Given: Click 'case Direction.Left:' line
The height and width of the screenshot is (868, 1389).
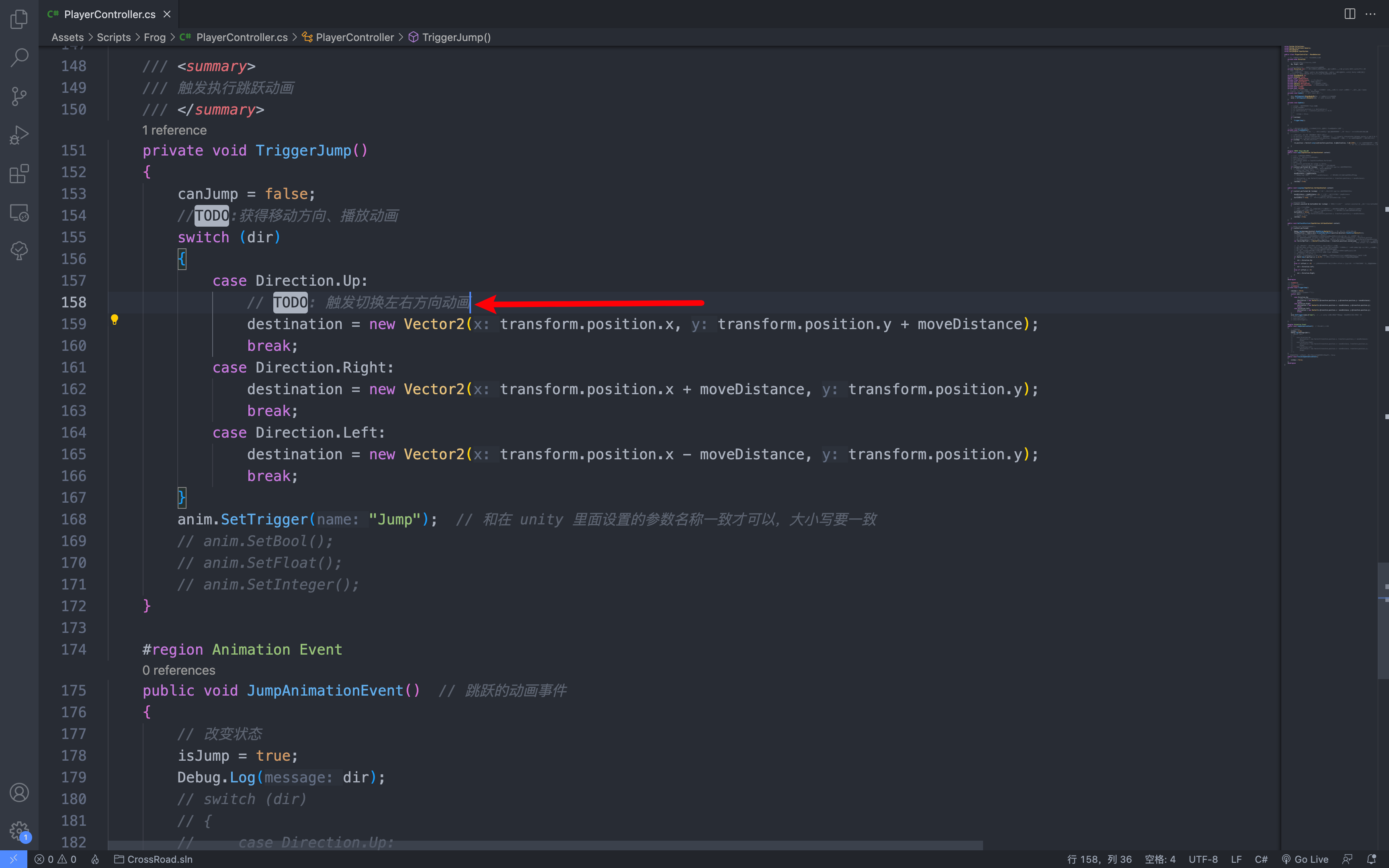Looking at the screenshot, I should pyautogui.click(x=299, y=433).
